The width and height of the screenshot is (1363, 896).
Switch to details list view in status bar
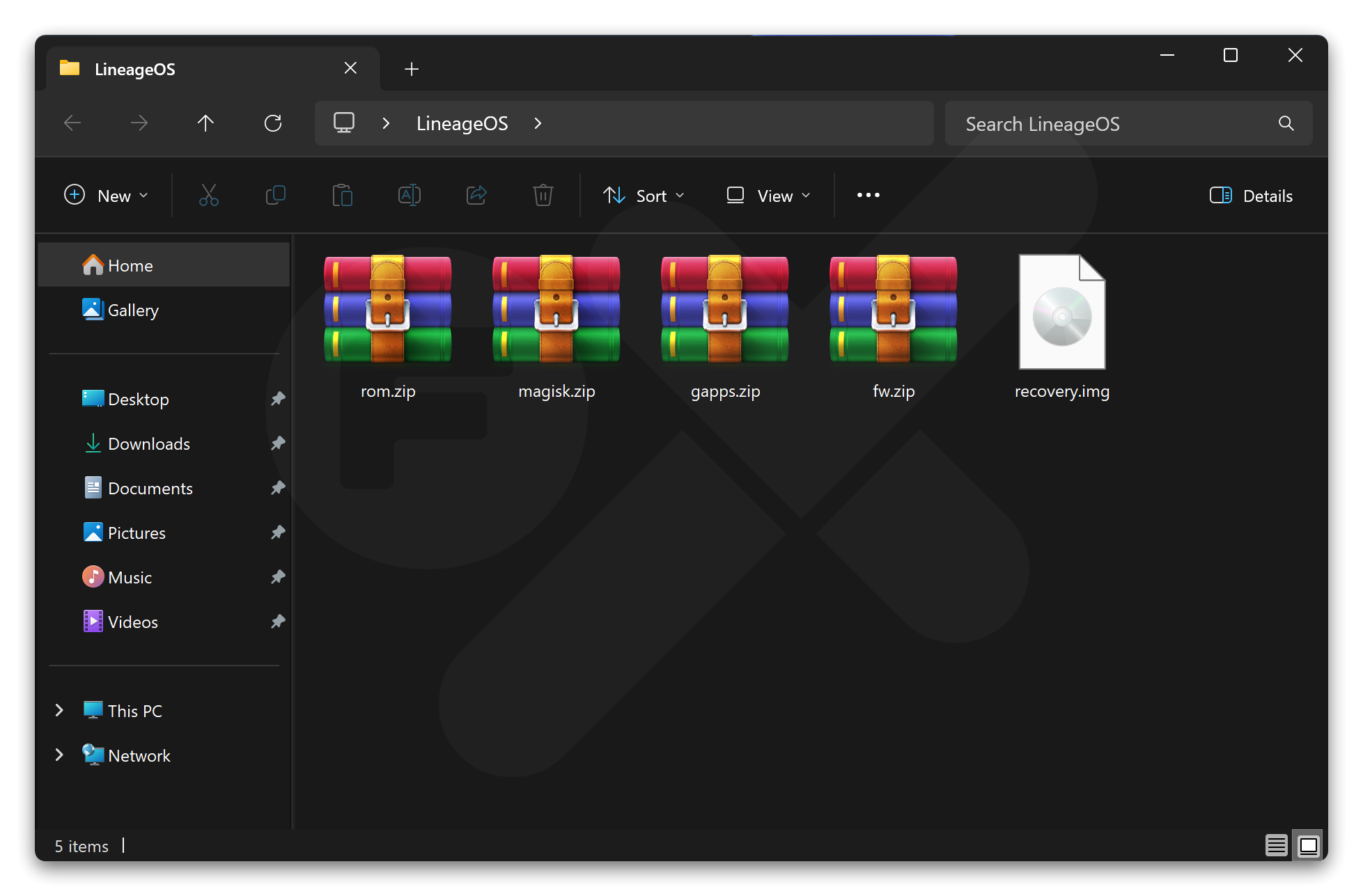(1276, 845)
